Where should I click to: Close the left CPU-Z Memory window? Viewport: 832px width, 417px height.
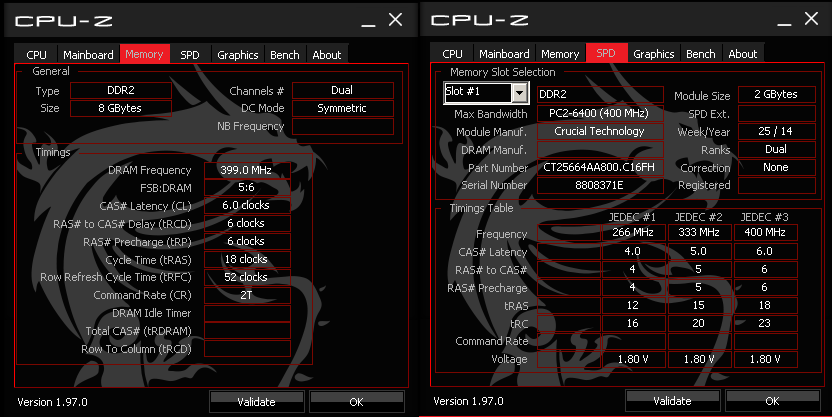395,20
